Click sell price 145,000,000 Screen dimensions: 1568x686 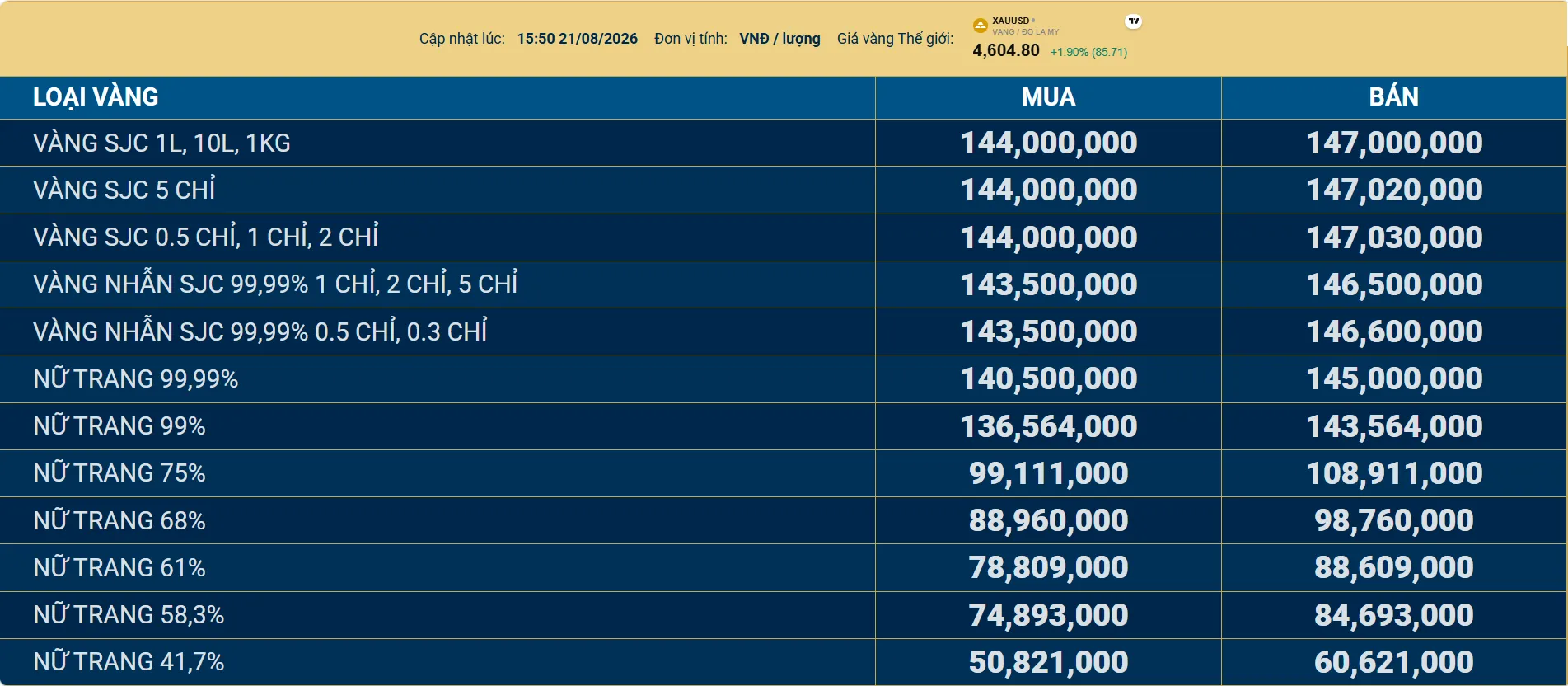pos(1394,378)
